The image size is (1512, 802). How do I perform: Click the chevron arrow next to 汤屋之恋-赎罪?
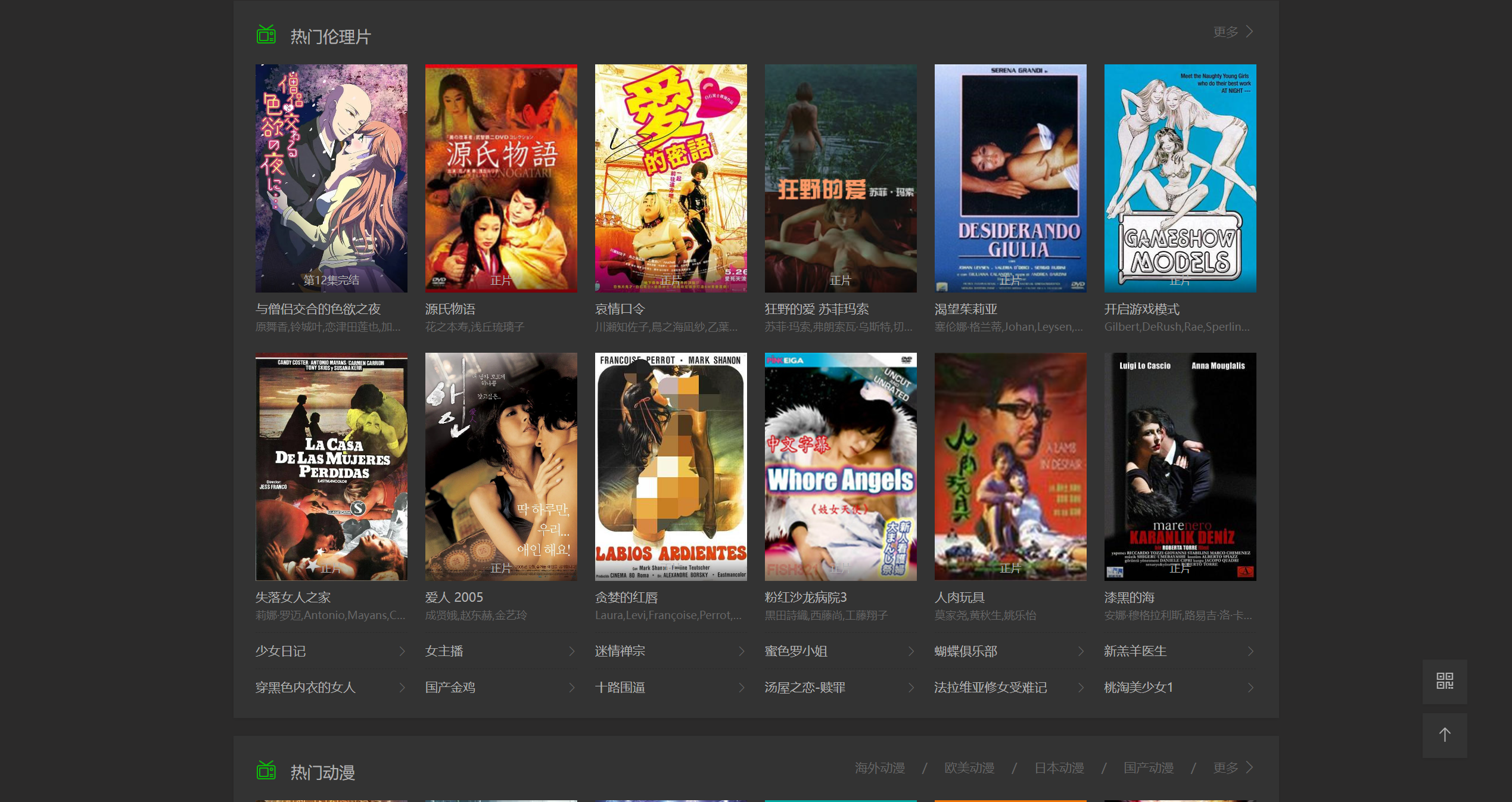pyautogui.click(x=911, y=688)
